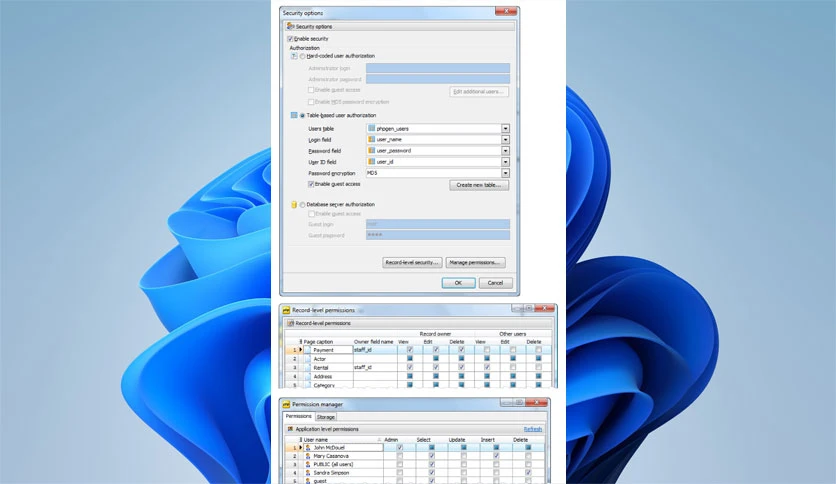836x484 pixels.
Task: Open the Password field dropdown
Action: [505, 151]
